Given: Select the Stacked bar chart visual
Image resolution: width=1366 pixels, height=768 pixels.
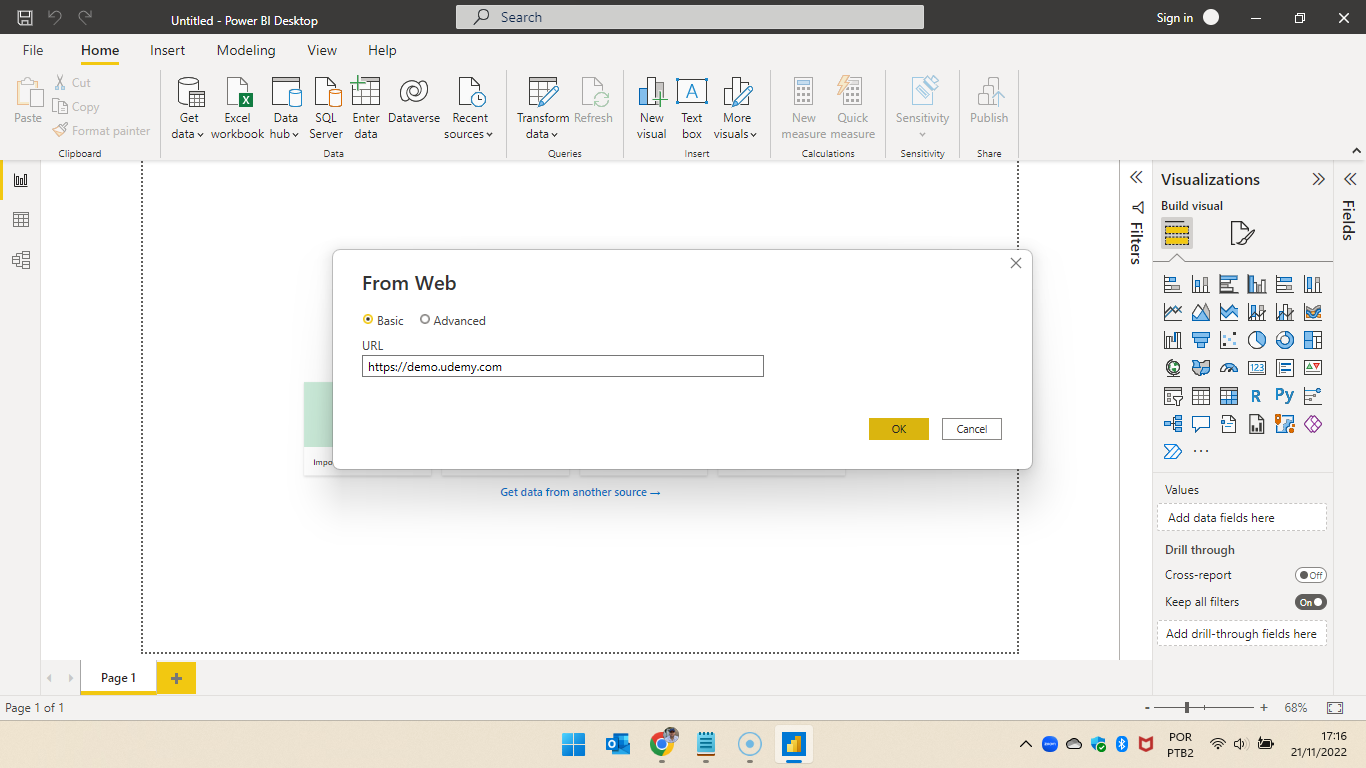Looking at the screenshot, I should pos(1173,285).
